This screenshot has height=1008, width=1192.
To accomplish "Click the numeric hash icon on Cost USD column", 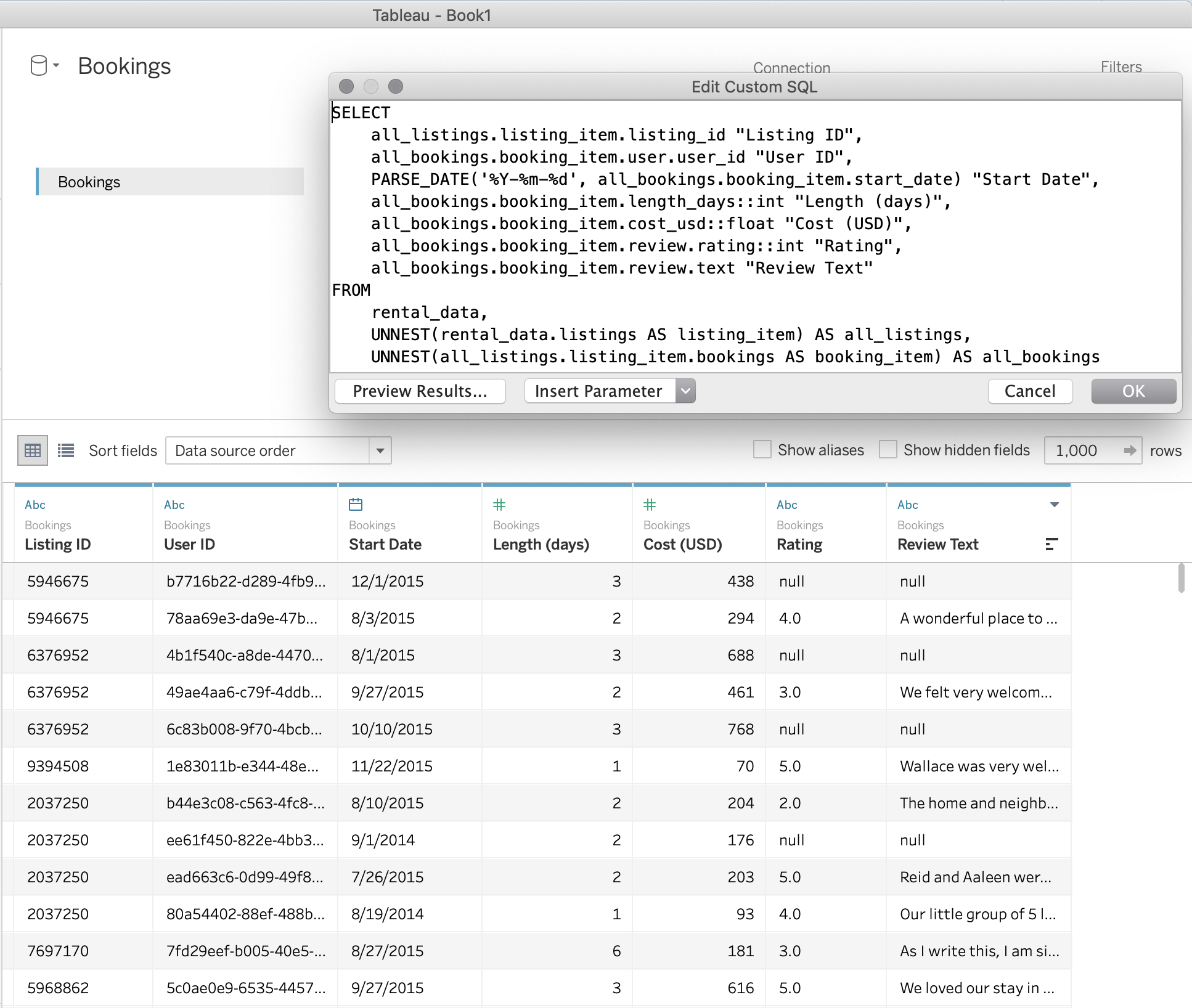I will pos(647,505).
